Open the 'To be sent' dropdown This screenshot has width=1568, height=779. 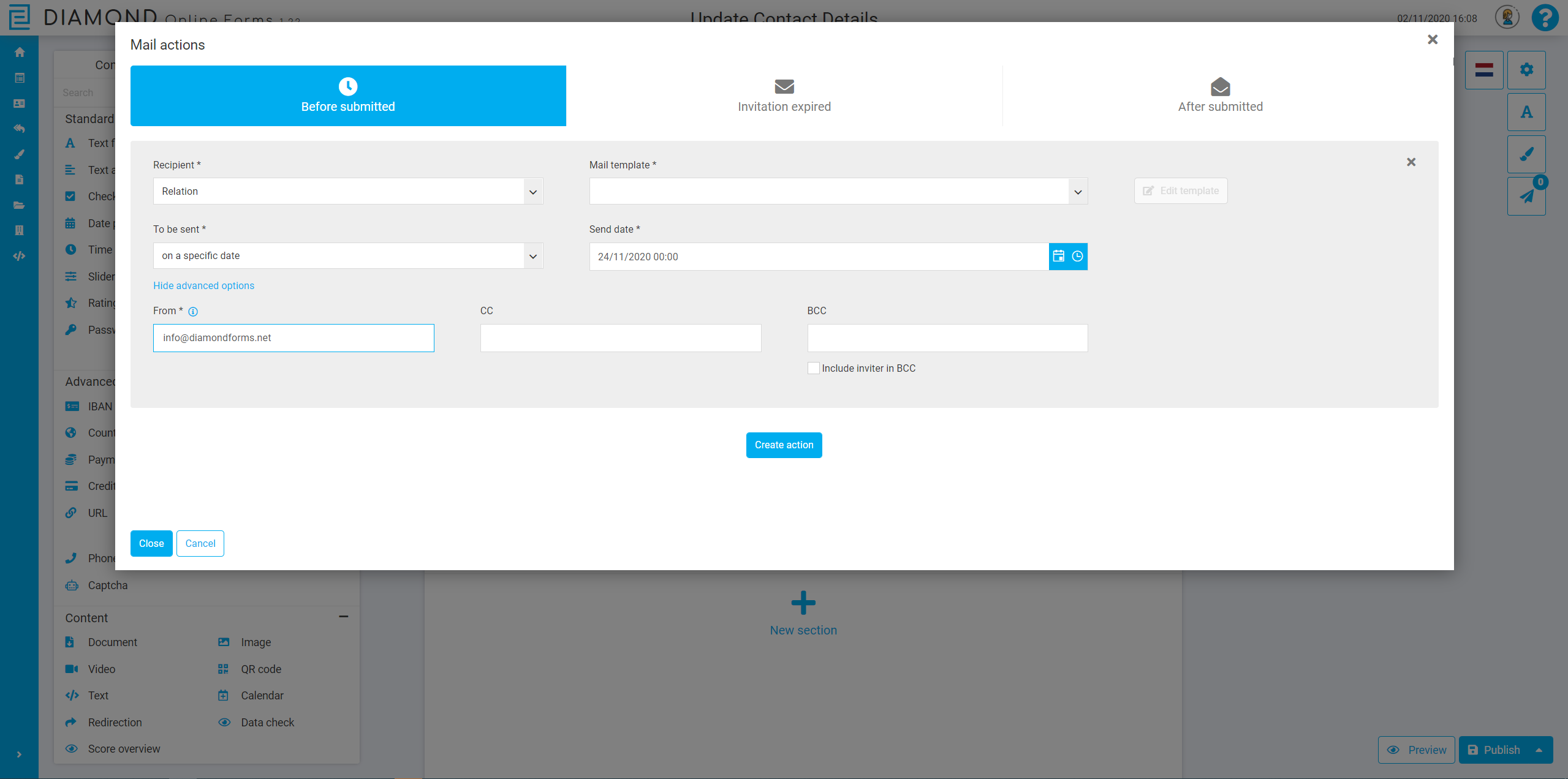pos(532,255)
